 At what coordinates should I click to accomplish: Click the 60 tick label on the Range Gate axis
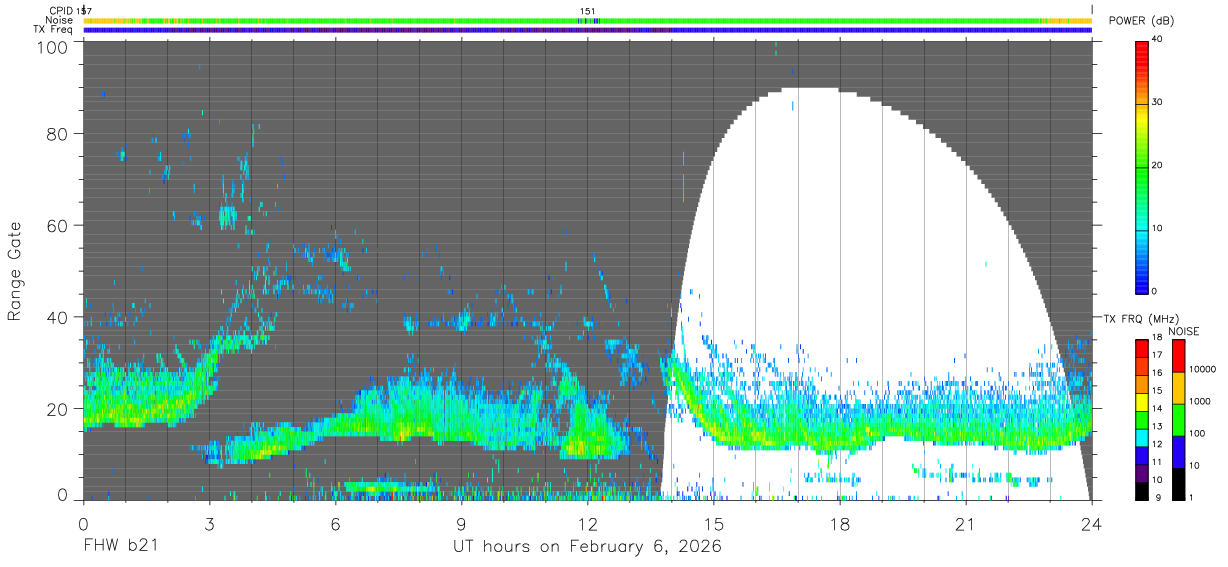coord(59,225)
